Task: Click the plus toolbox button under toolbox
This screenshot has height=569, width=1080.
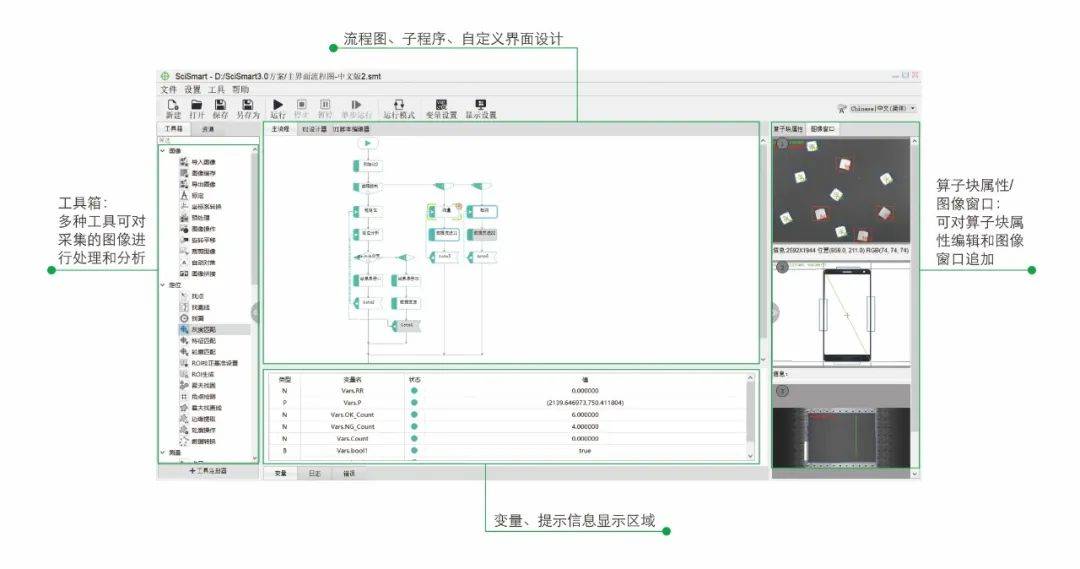Action: point(208,471)
